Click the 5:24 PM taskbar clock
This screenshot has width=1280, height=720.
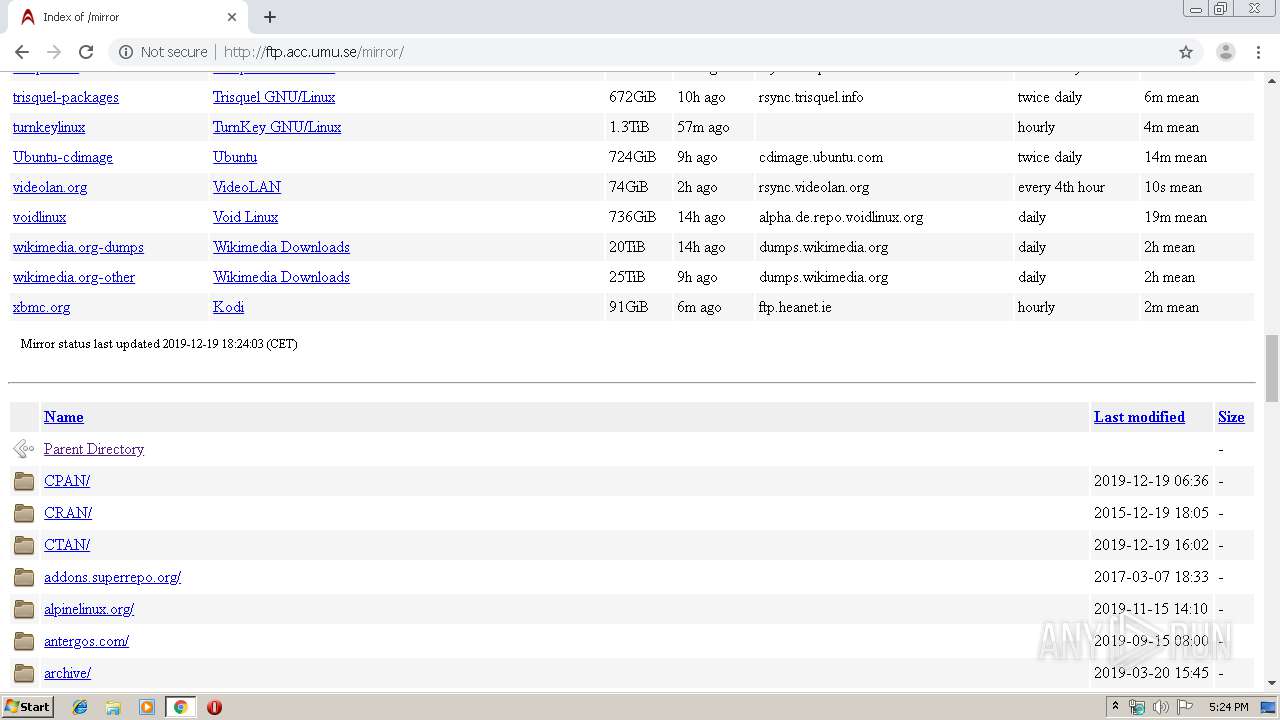point(1228,707)
